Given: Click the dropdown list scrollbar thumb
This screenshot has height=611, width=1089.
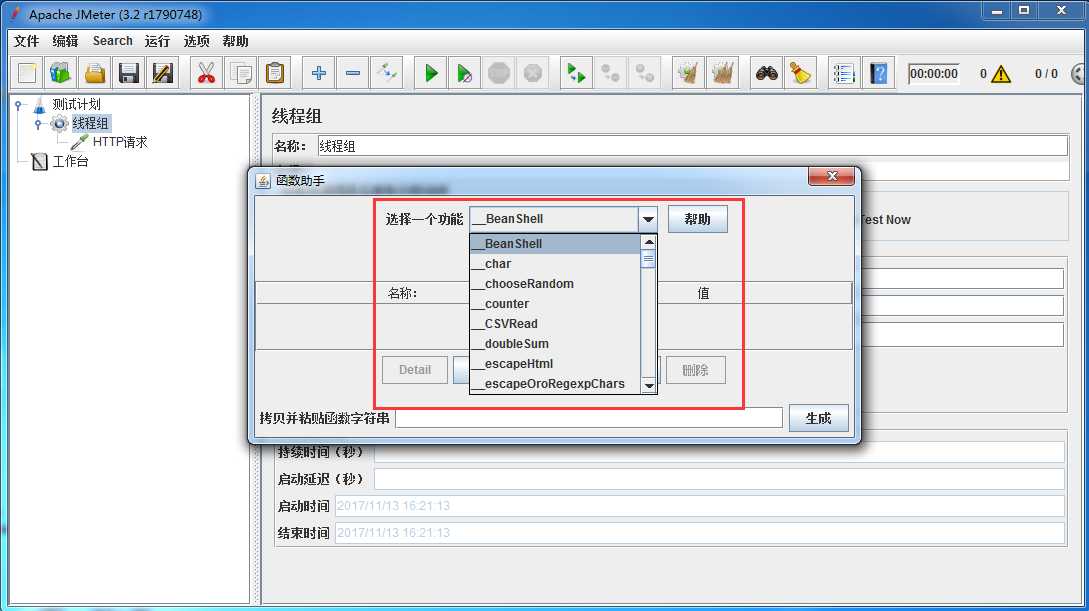Looking at the screenshot, I should pyautogui.click(x=649, y=260).
